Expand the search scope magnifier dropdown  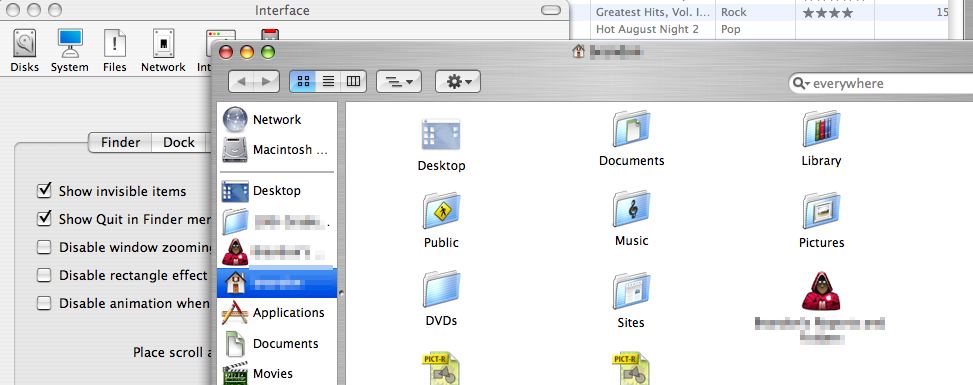pos(800,84)
